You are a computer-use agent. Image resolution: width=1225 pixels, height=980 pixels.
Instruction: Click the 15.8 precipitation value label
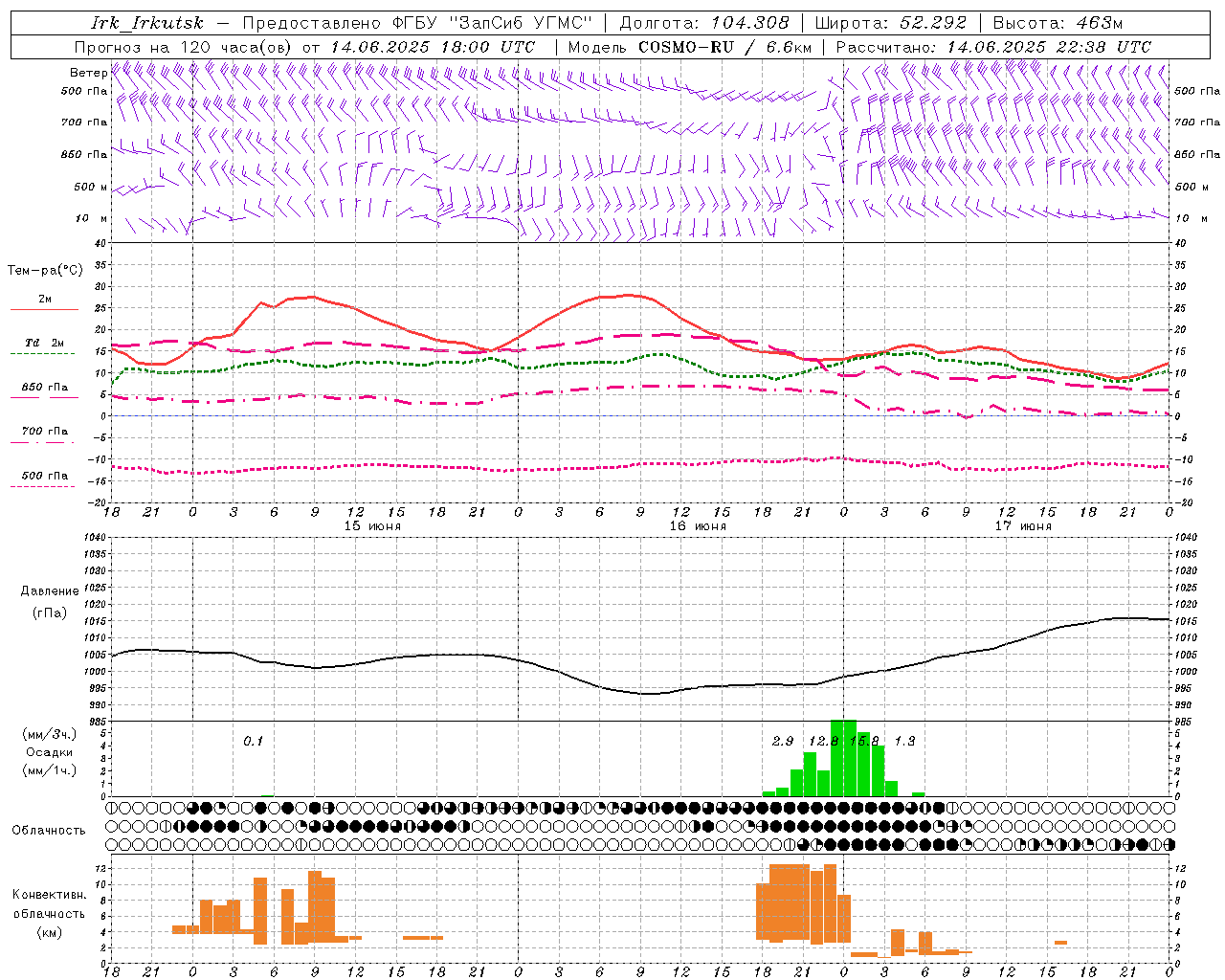[x=864, y=742]
